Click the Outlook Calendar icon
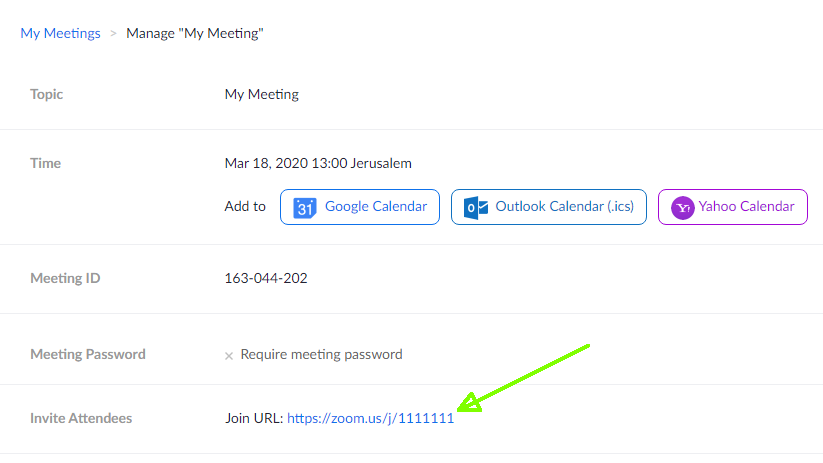The height and width of the screenshot is (463, 823). [x=477, y=207]
